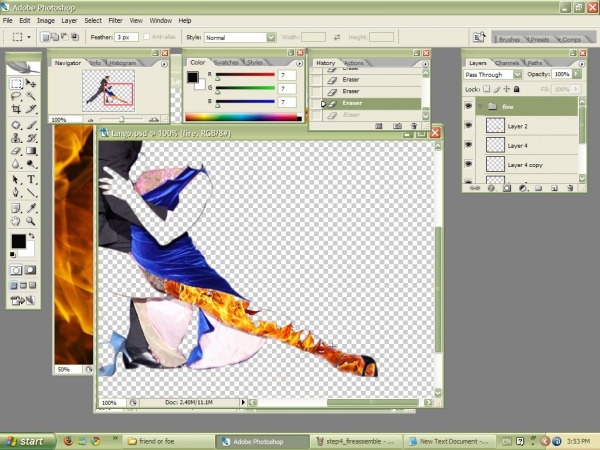This screenshot has height=450, width=600.
Task: Open the Windows start menu
Action: pyautogui.click(x=27, y=442)
